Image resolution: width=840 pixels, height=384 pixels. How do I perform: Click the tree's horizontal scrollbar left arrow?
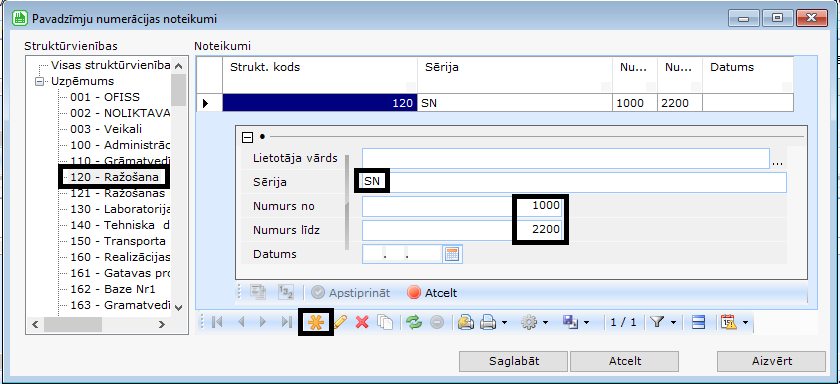click(35, 324)
